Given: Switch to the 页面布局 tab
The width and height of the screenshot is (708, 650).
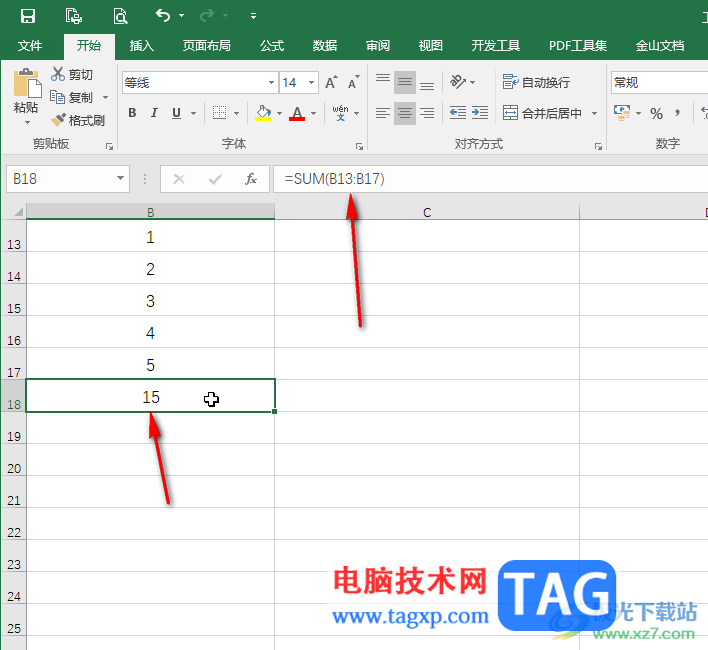Looking at the screenshot, I should tap(206, 46).
